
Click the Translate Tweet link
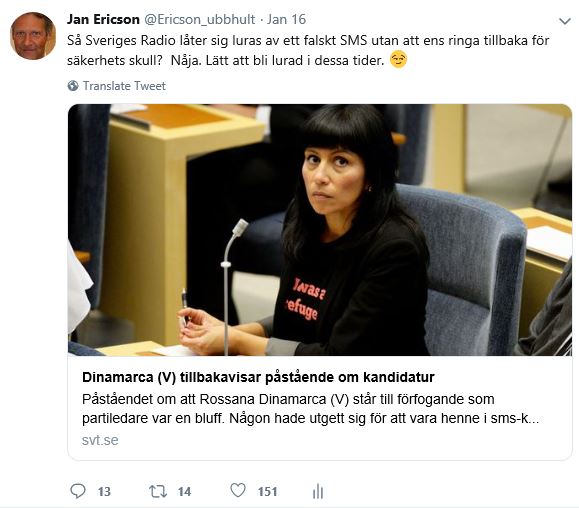click(124, 86)
